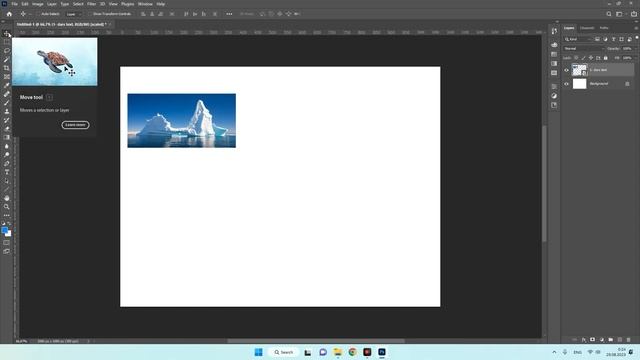This screenshot has width=640, height=360.
Task: Add a layer mask from panel footer
Action: point(593,340)
